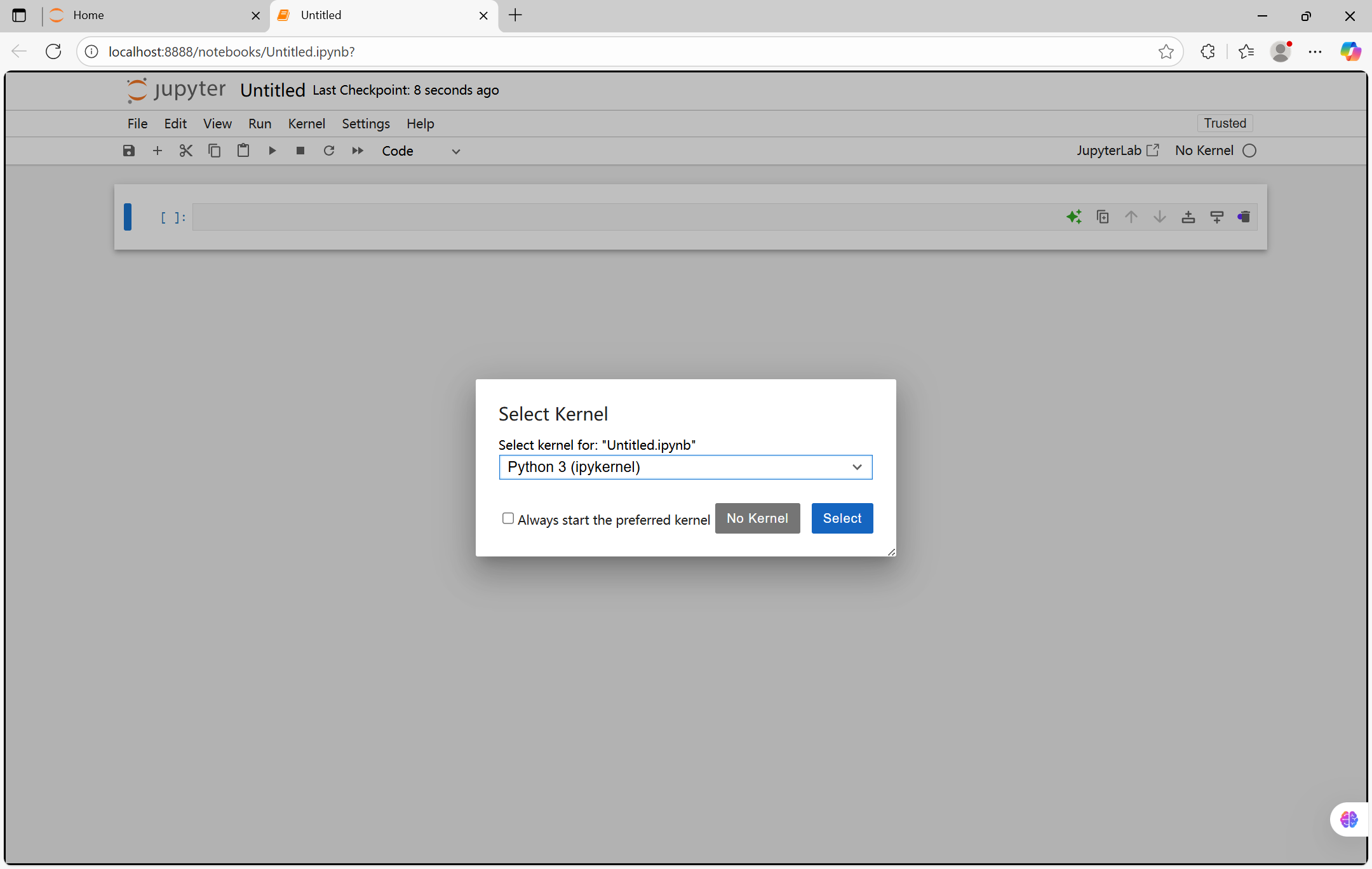Click the save notebook icon
Image resolution: width=1372 pixels, height=869 pixels.
click(129, 151)
